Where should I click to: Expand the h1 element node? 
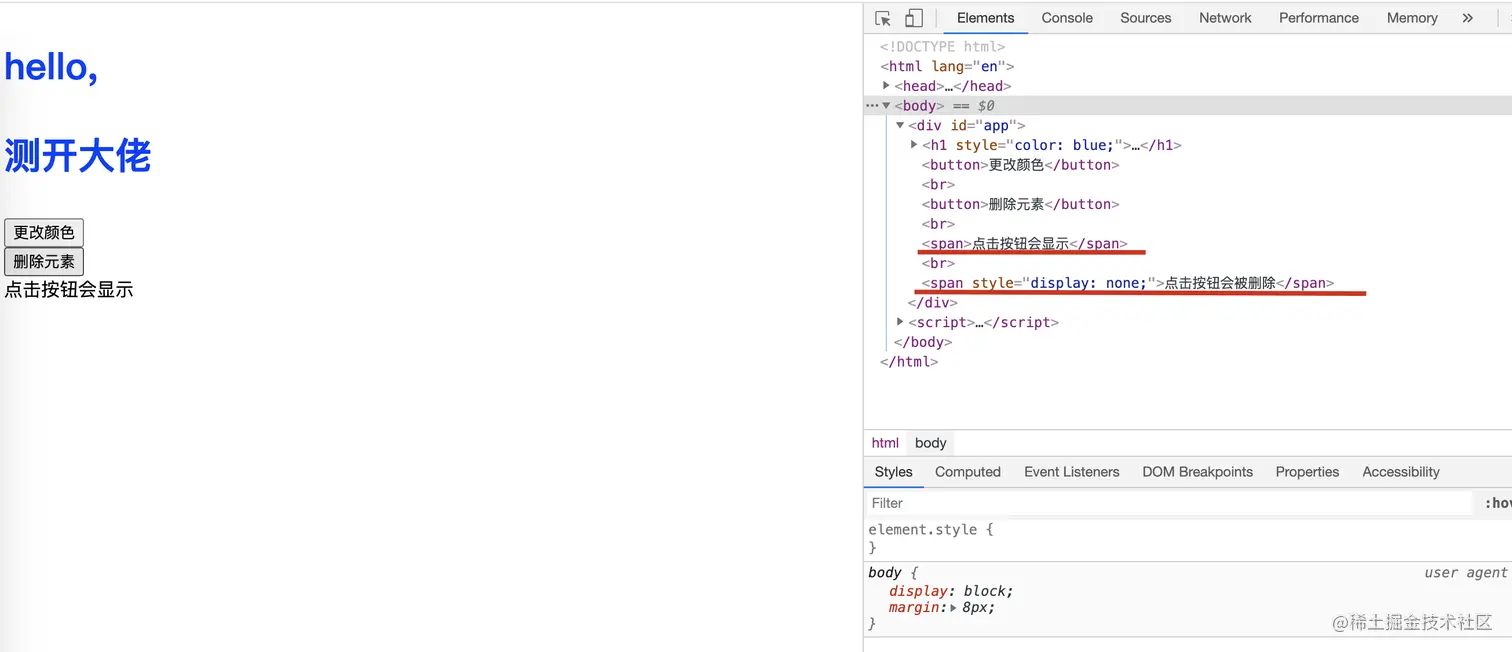click(x=914, y=145)
